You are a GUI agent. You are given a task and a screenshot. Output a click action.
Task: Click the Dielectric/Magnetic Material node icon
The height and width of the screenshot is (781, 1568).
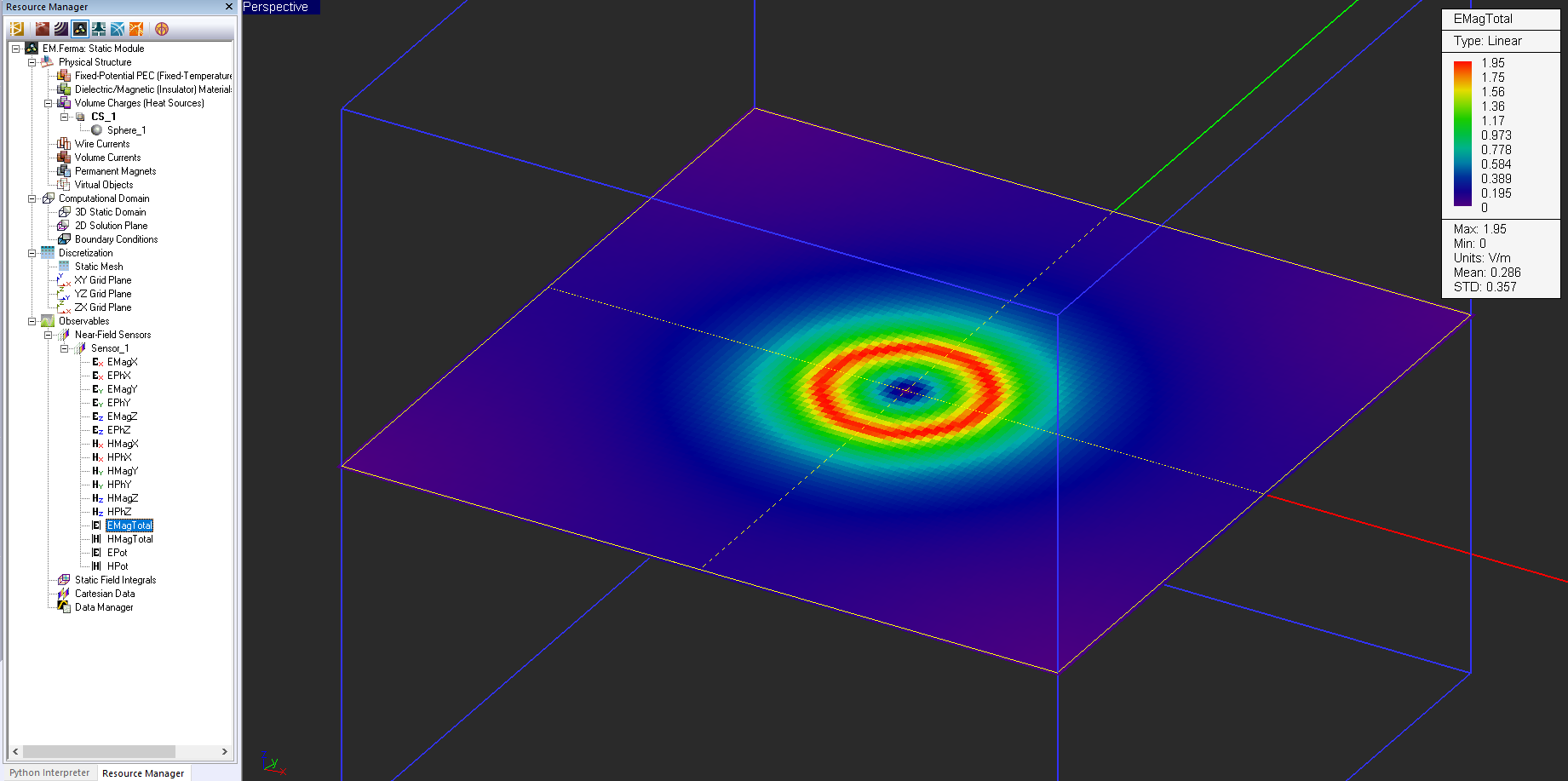tap(64, 89)
